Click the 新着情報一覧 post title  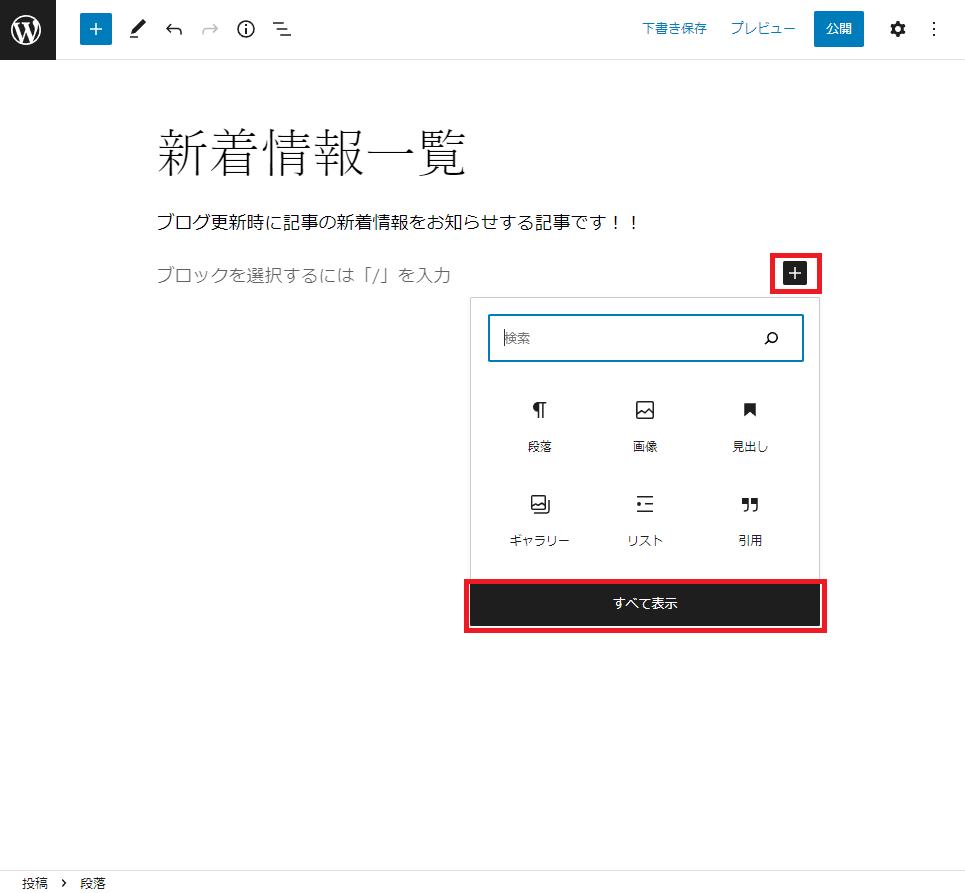311,153
